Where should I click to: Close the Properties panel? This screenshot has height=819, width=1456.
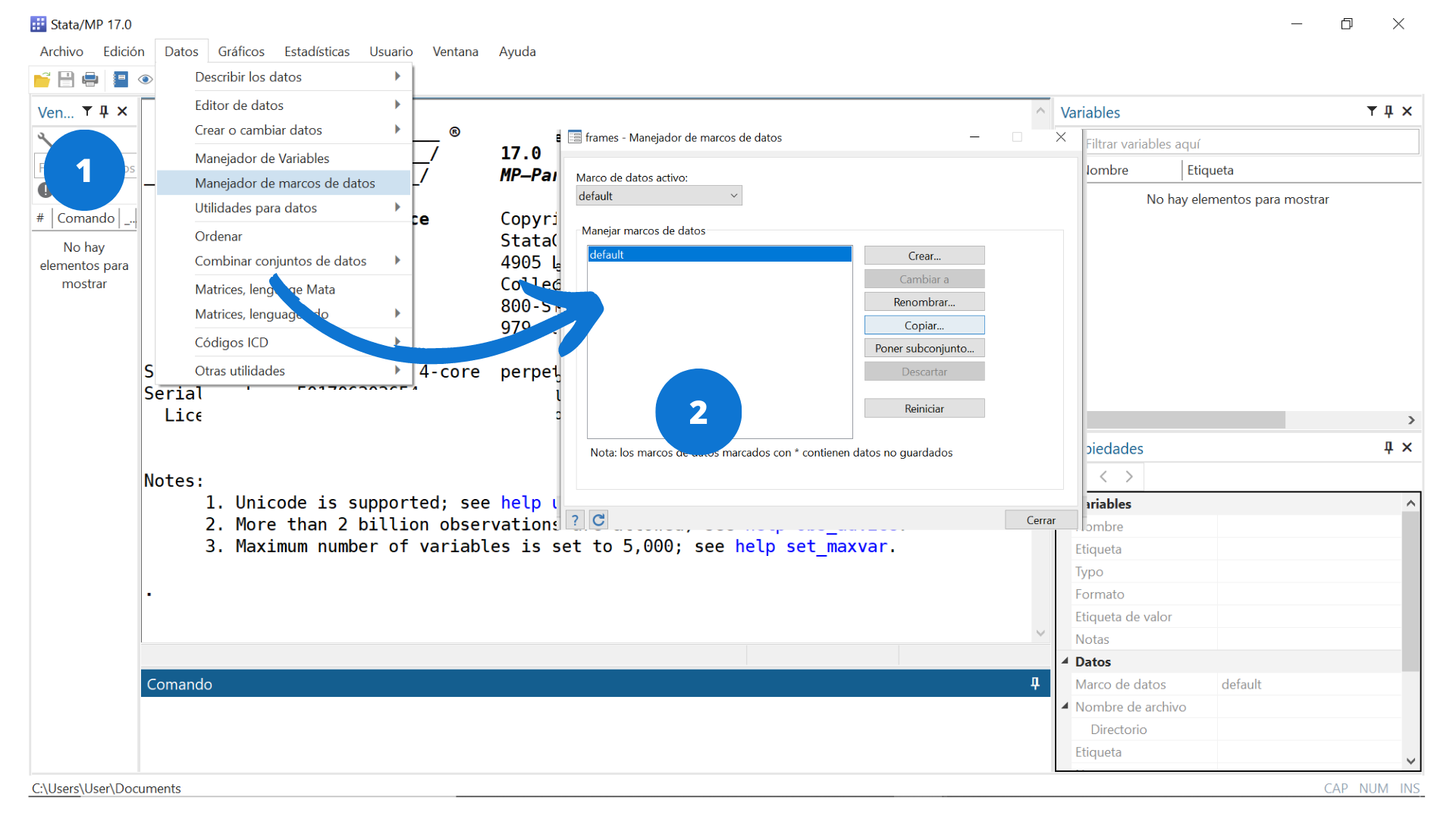click(1407, 447)
